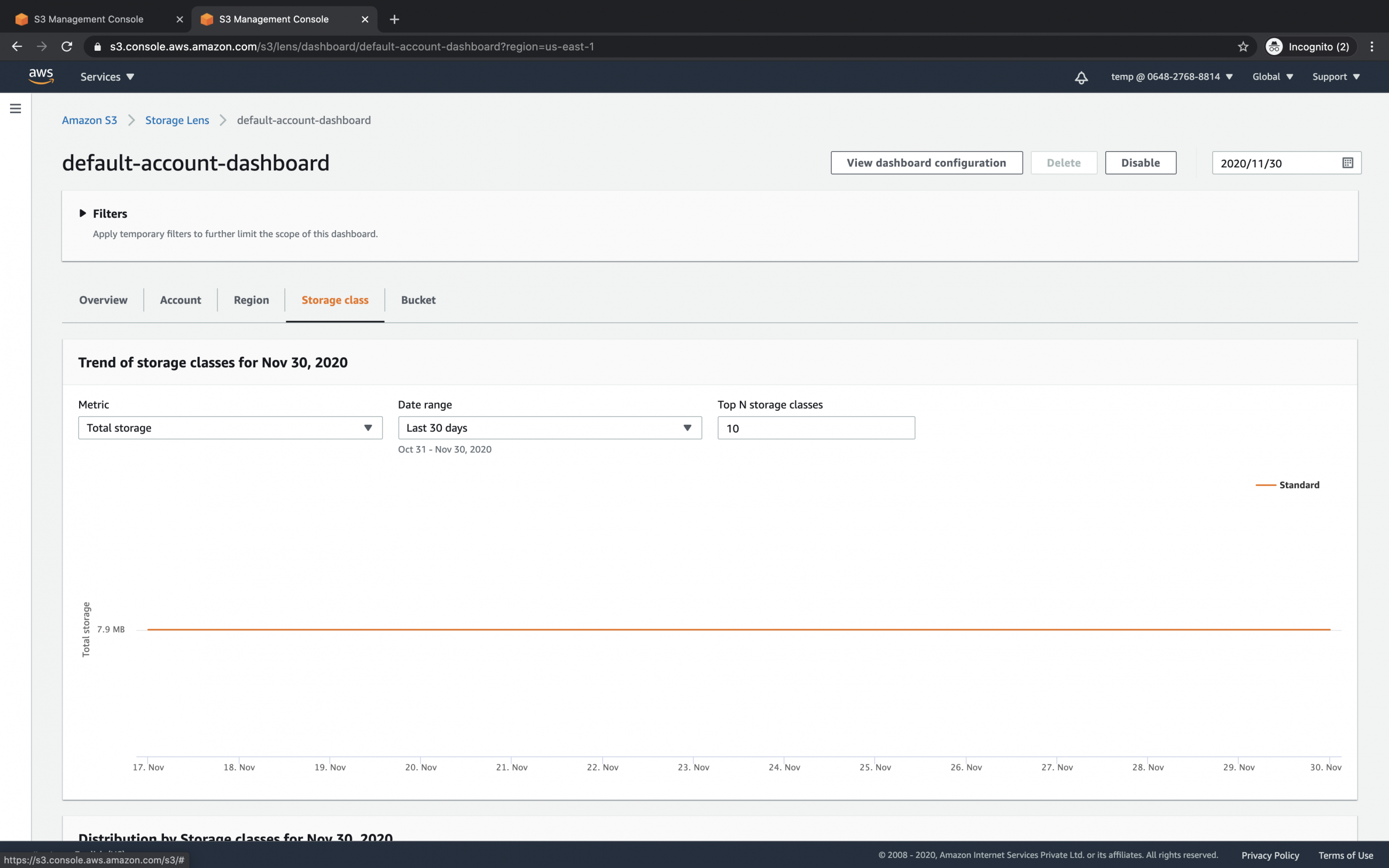Screen dimensions: 1389x868
Task: Open the Global region selector
Action: click(1272, 76)
